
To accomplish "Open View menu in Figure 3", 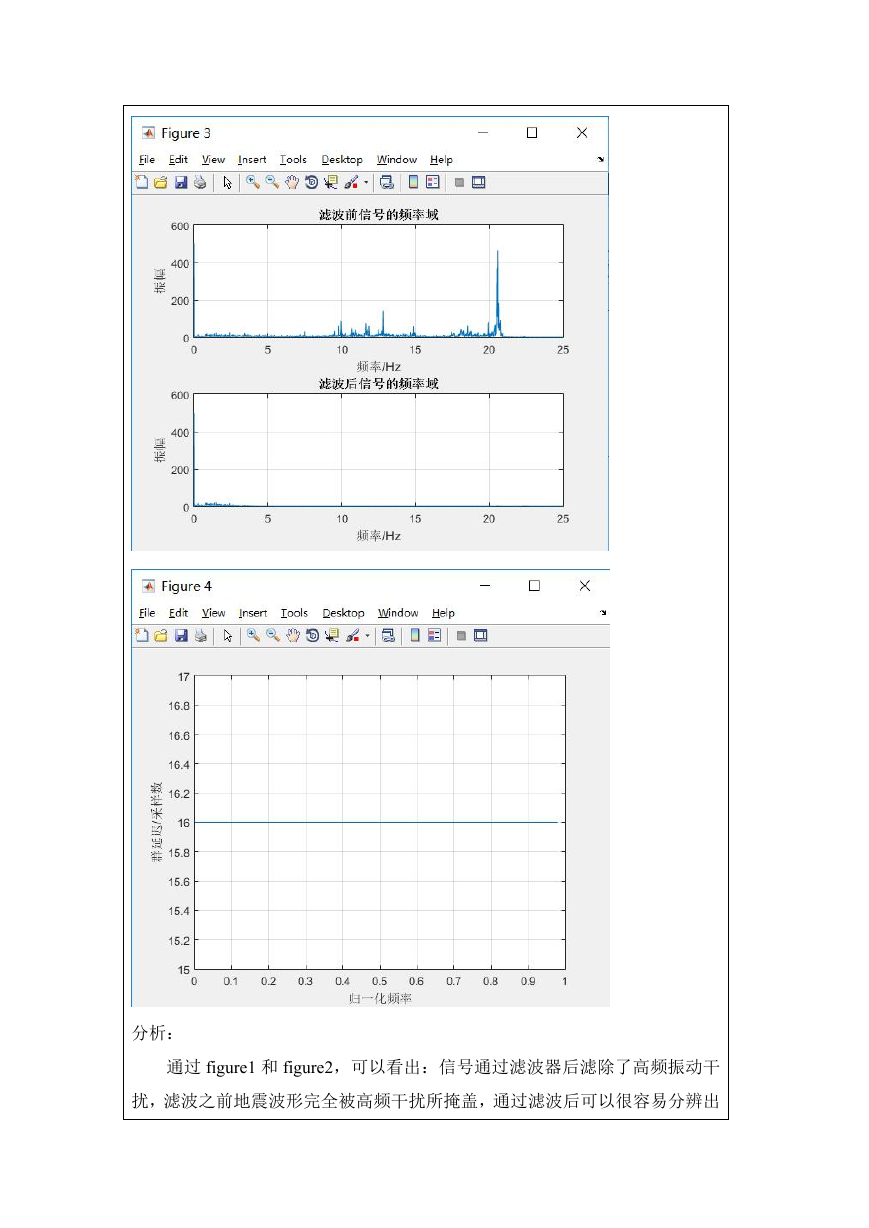I will (x=213, y=160).
